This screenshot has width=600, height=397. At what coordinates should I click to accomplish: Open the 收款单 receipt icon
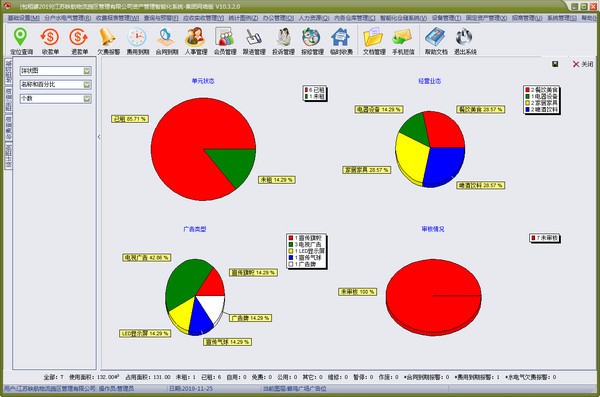pos(50,41)
